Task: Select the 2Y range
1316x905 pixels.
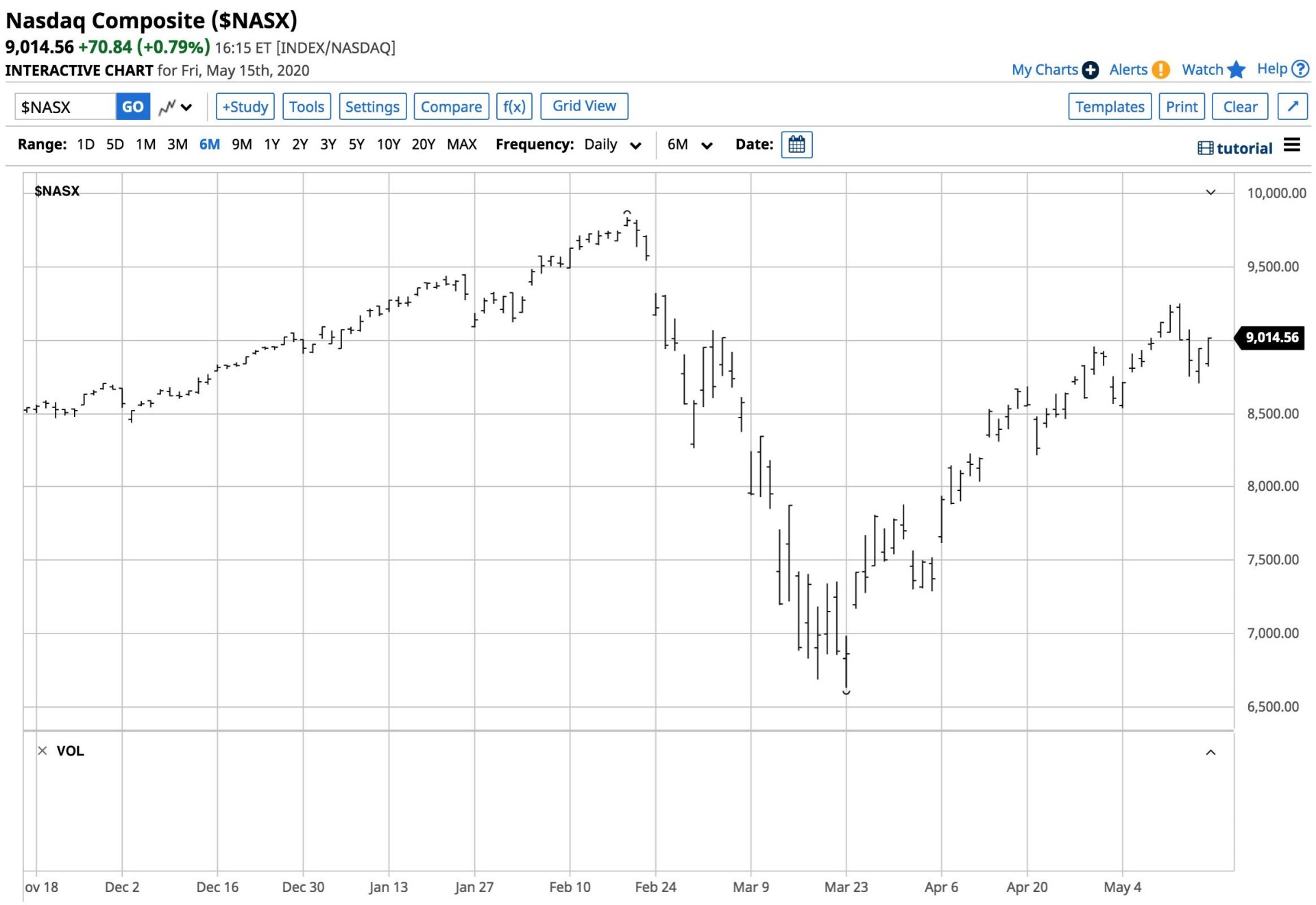Action: 300,145
